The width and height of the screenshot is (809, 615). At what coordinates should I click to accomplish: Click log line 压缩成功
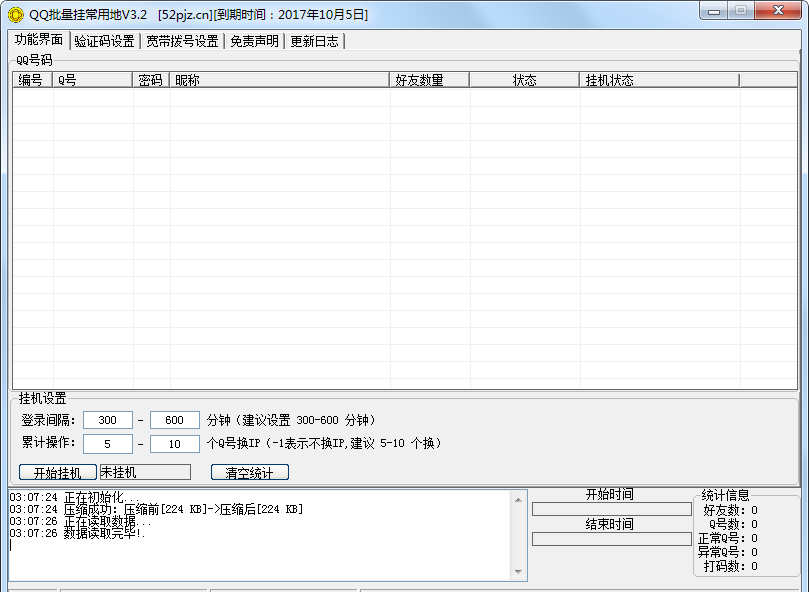click(156, 510)
